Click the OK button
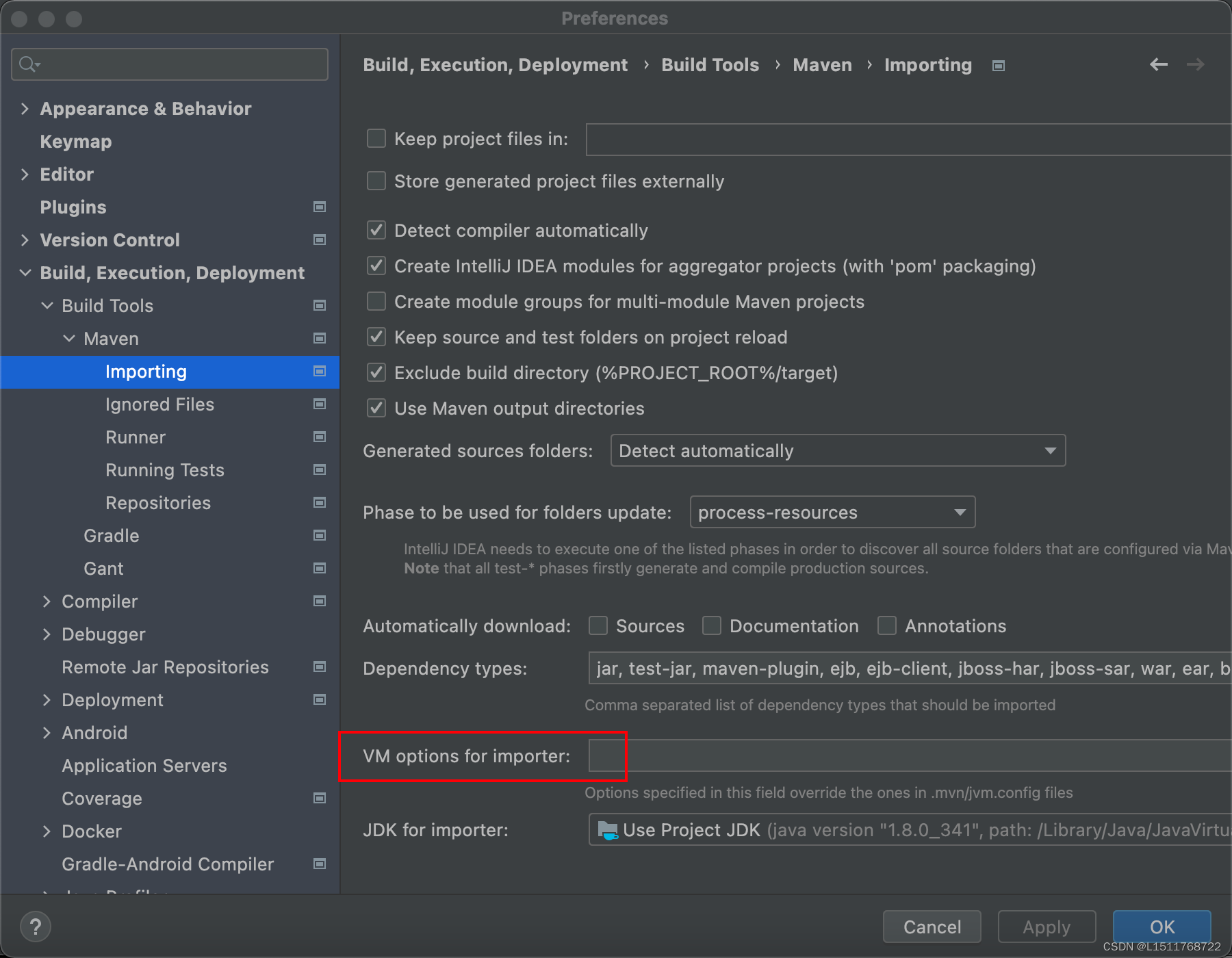 (x=1162, y=927)
